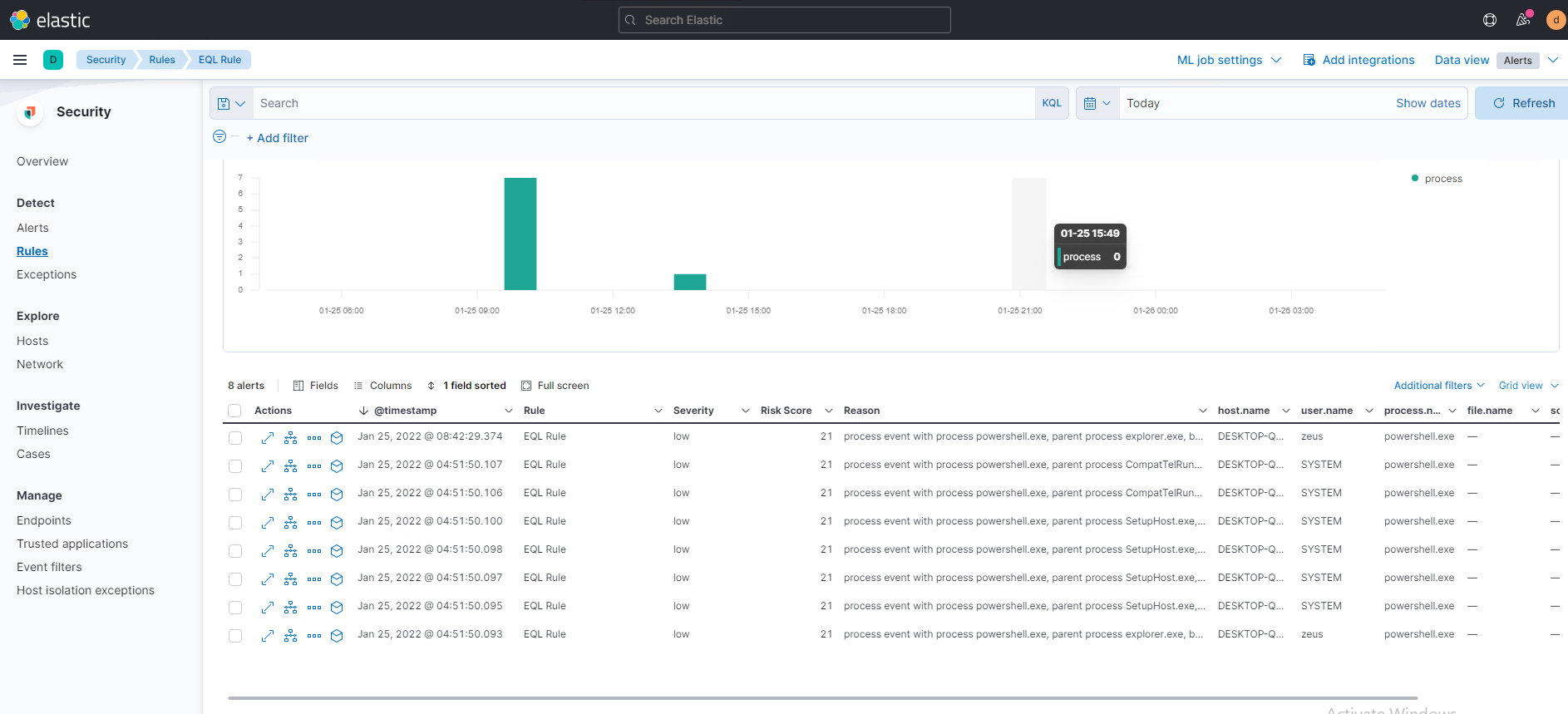Toggle the process legend color dot
Screen dimensions: 1568x714
click(x=1415, y=178)
